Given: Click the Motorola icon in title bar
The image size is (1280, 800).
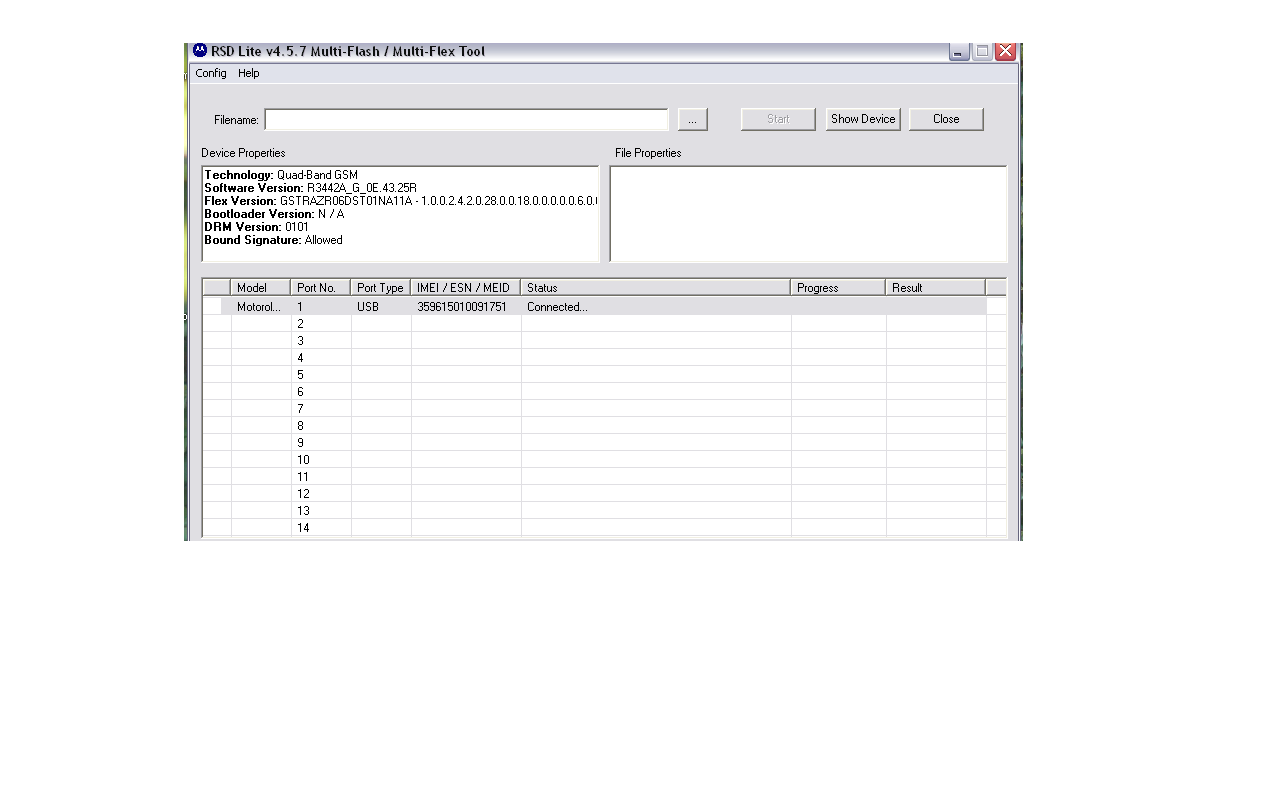Looking at the screenshot, I should (200, 51).
